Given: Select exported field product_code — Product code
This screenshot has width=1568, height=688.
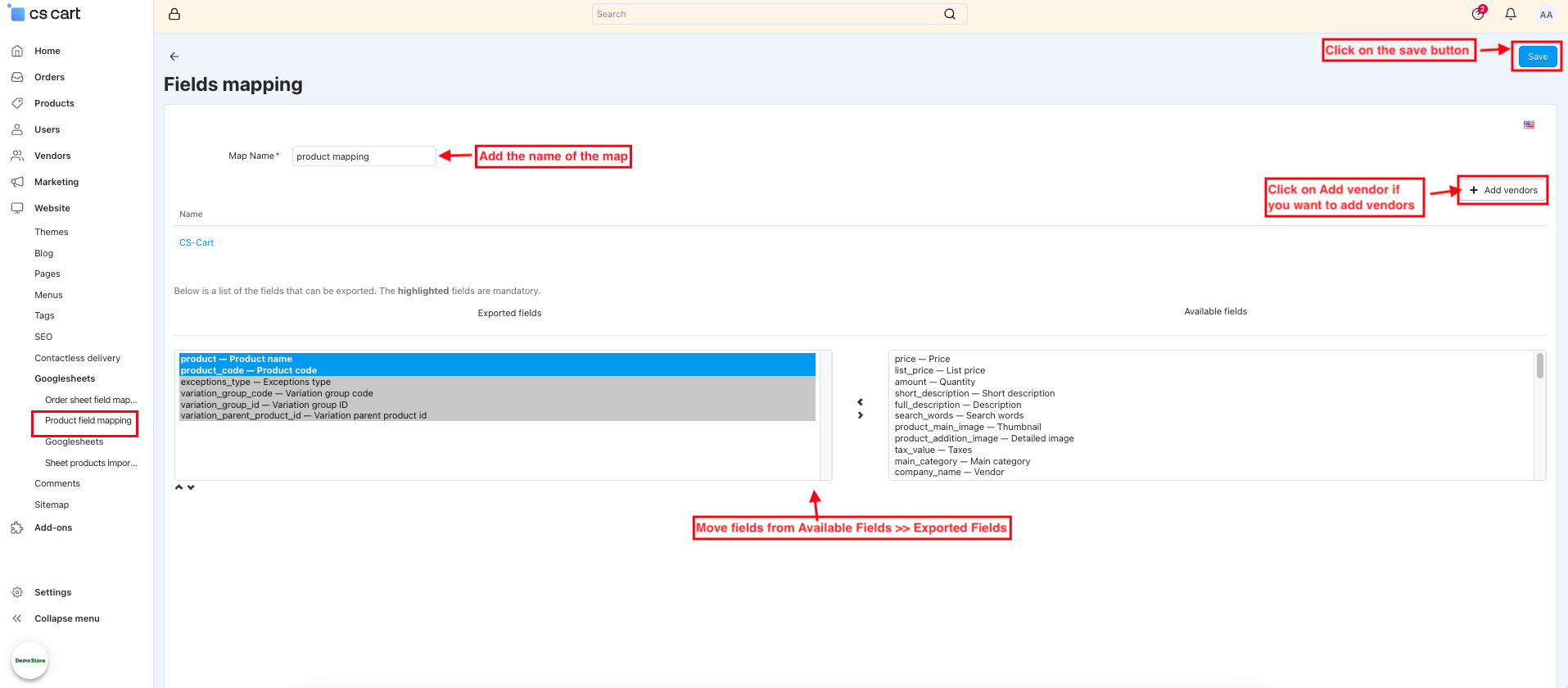Looking at the screenshot, I should [497, 370].
